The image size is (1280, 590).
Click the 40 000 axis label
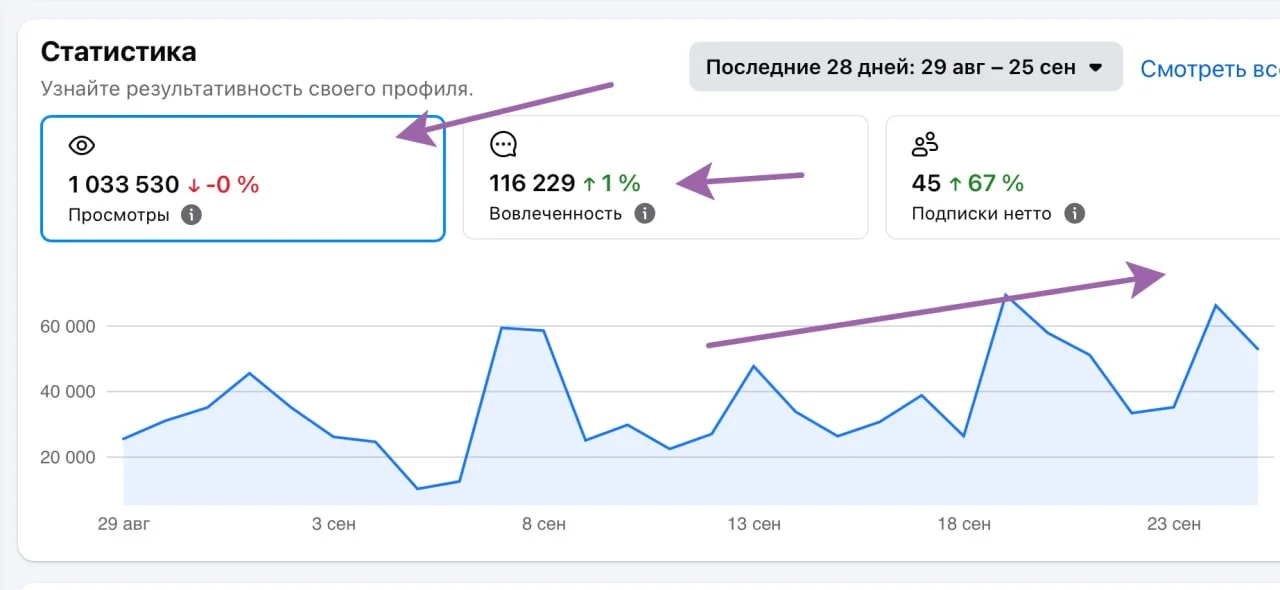click(66, 392)
